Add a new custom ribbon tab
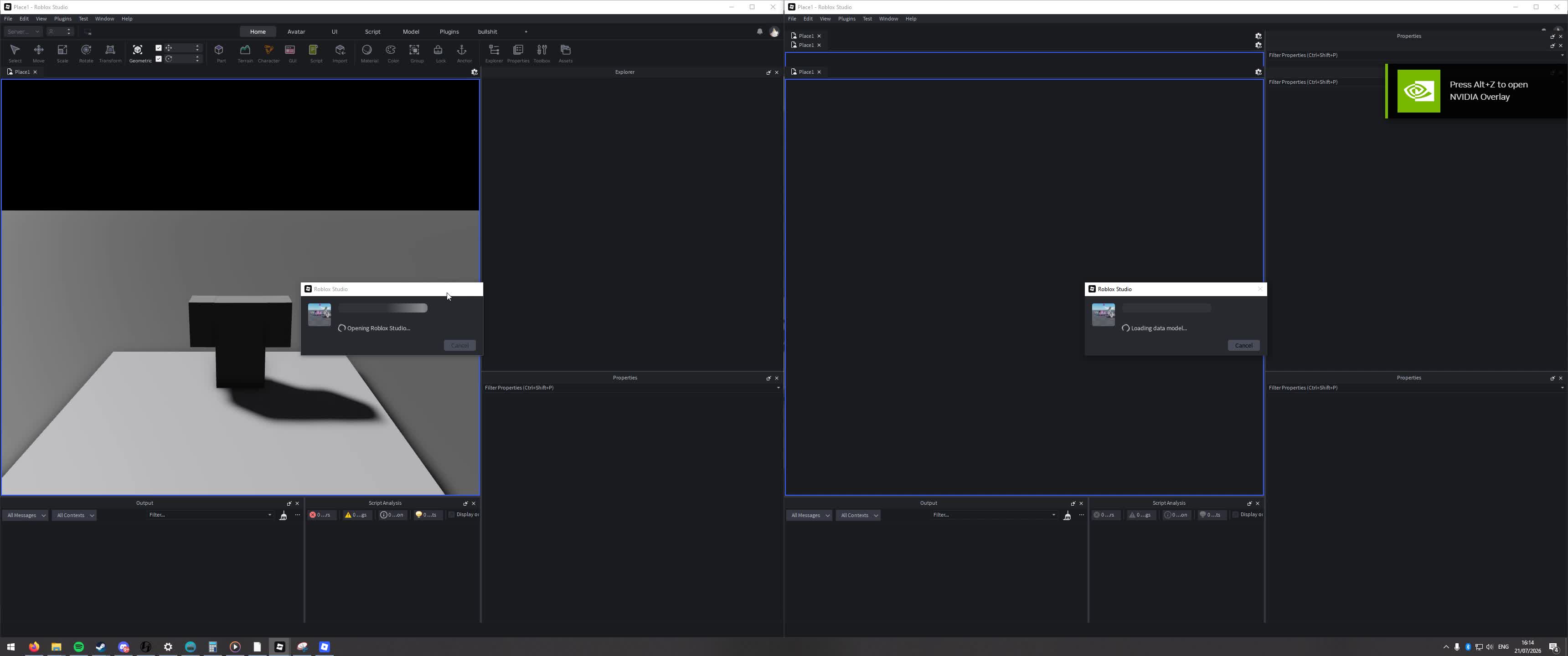 (x=526, y=31)
